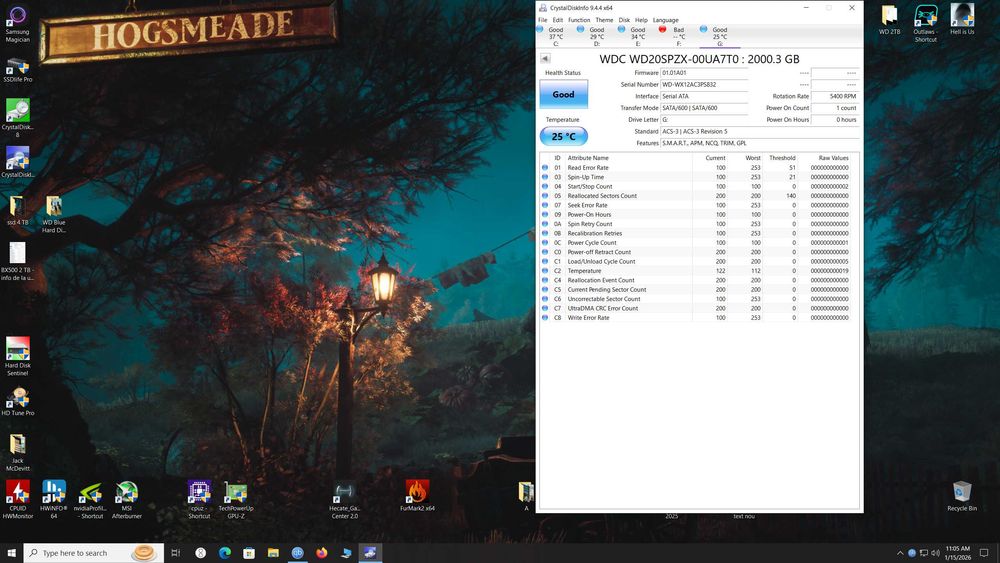The image size is (1000, 563).
Task: Switch to the C: drive tab (37 °C)
Action: pyautogui.click(x=555, y=36)
